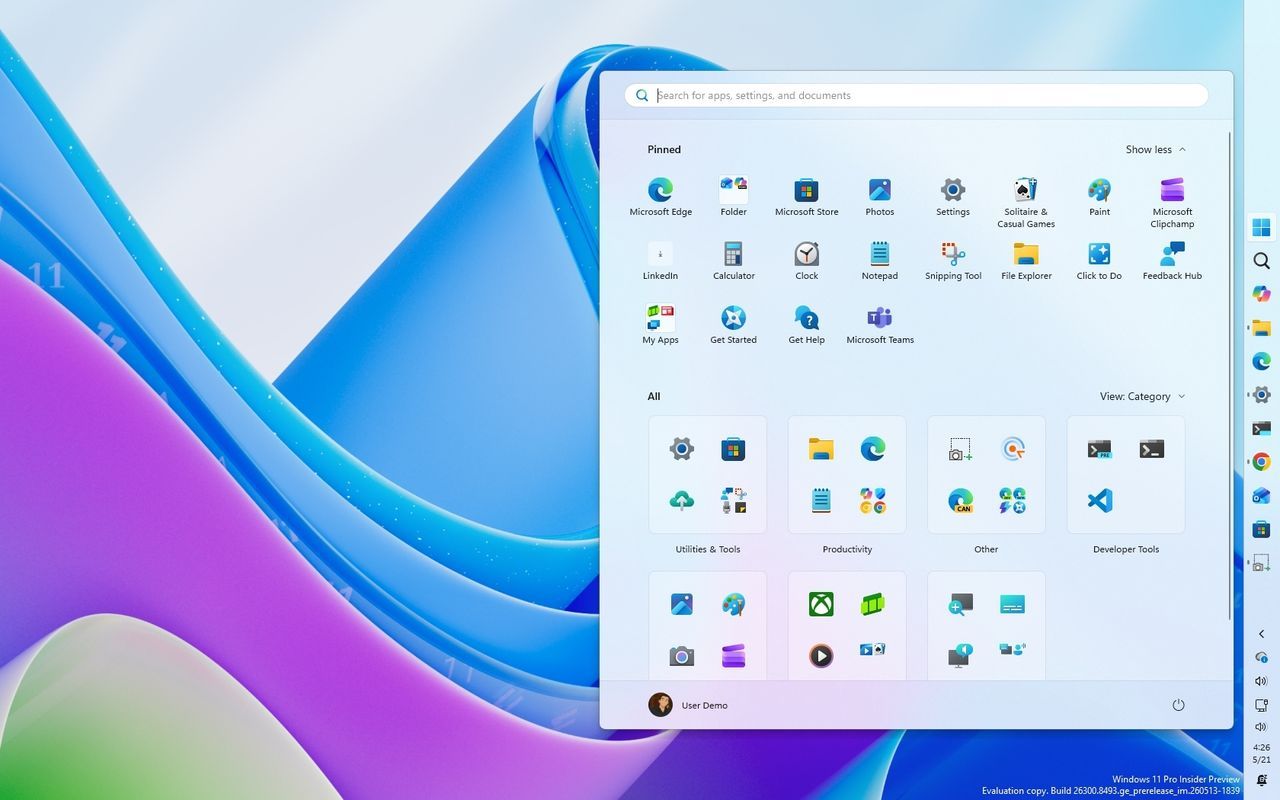Screen dimensions: 1280x800
Task: Open Outlook from the taskbar
Action: pos(1261,496)
